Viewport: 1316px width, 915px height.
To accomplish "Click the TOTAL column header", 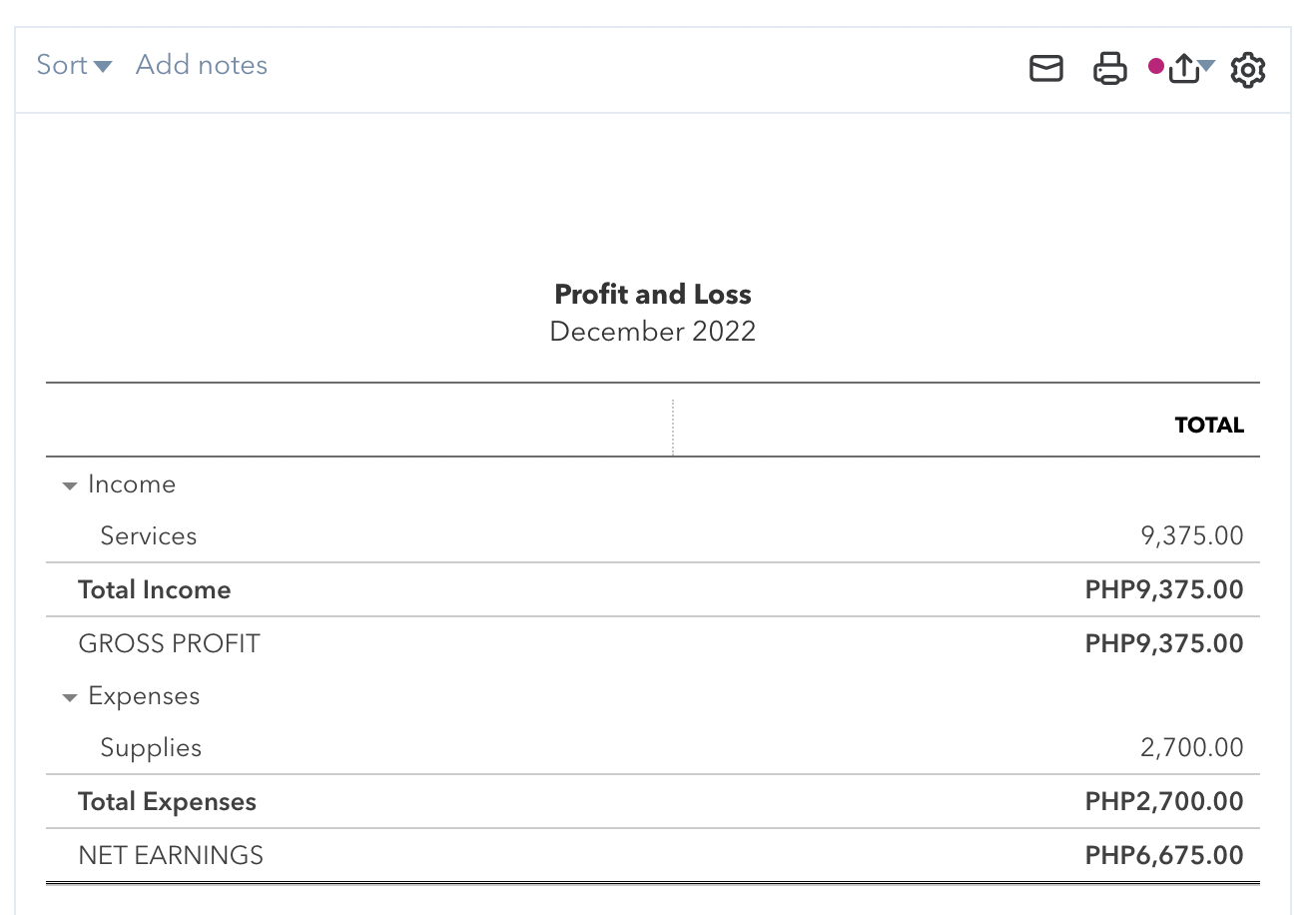I will click(x=1209, y=426).
